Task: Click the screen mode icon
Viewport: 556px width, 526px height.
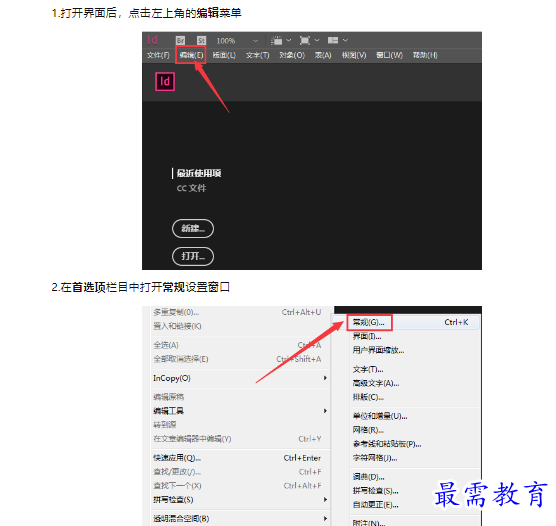Action: (x=305, y=40)
